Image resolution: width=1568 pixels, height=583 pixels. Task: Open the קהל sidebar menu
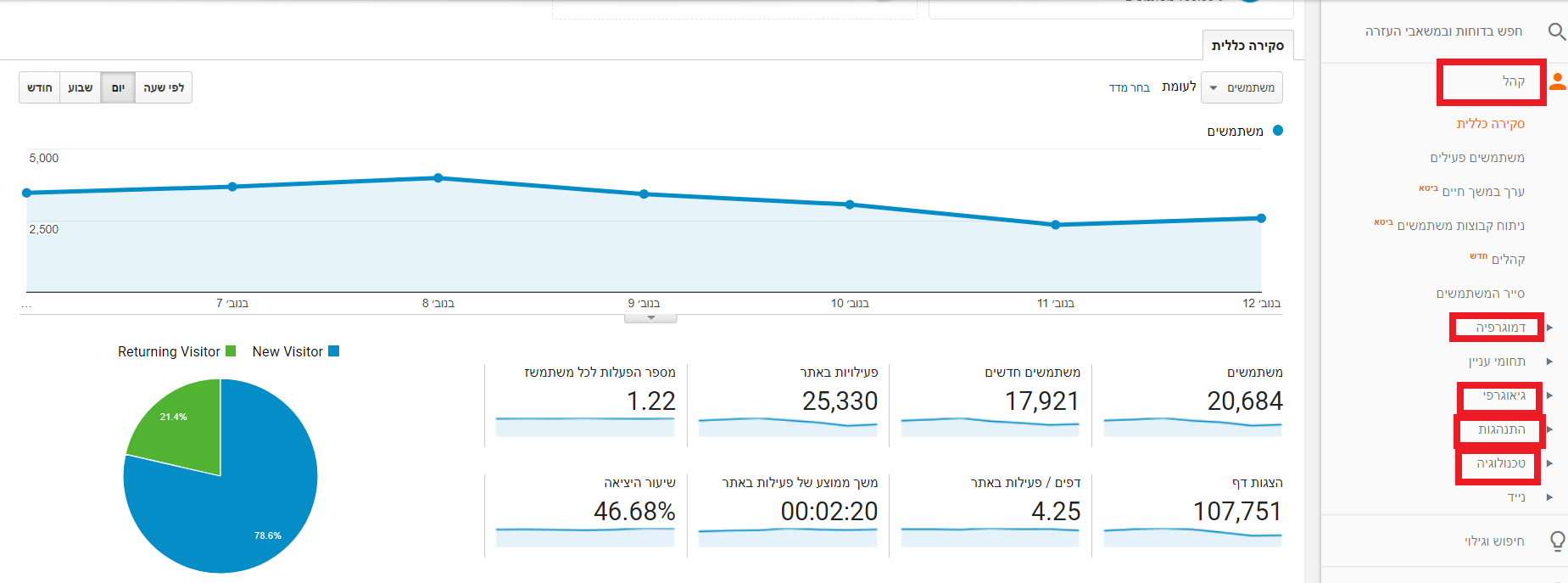click(x=1514, y=81)
